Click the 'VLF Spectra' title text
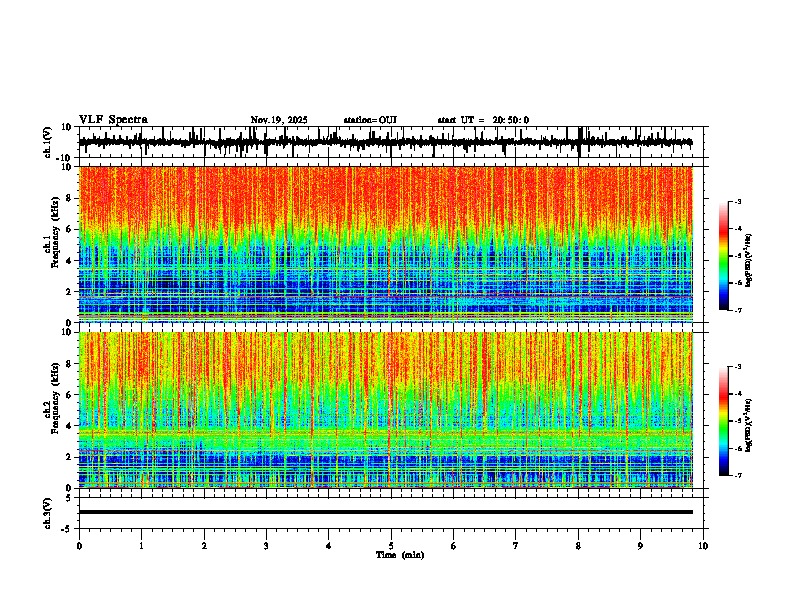The width and height of the screenshot is (792, 612). coord(113,120)
